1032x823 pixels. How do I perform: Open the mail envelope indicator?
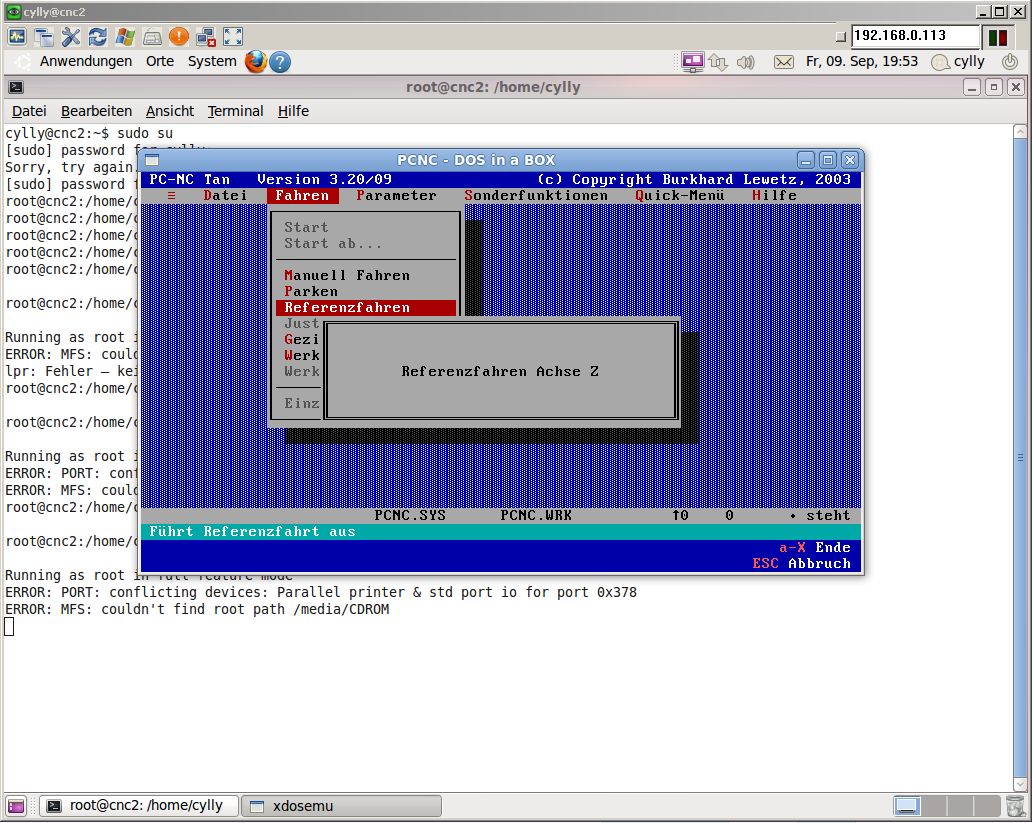coord(783,62)
